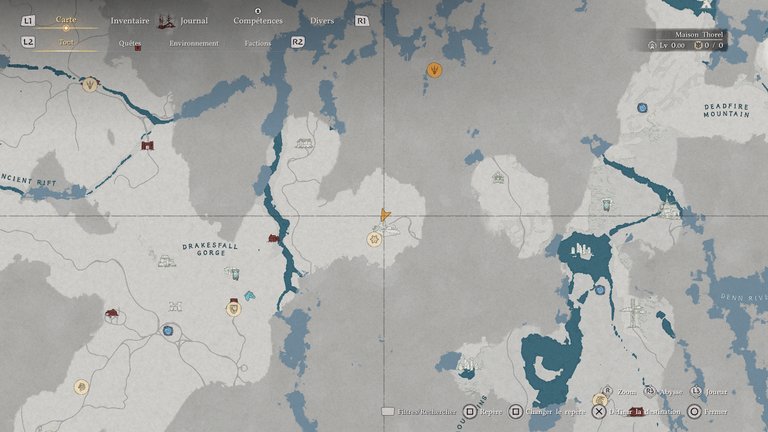The width and height of the screenshot is (768, 432).
Task: Click the Maison Thorel location label
Action: click(699, 34)
